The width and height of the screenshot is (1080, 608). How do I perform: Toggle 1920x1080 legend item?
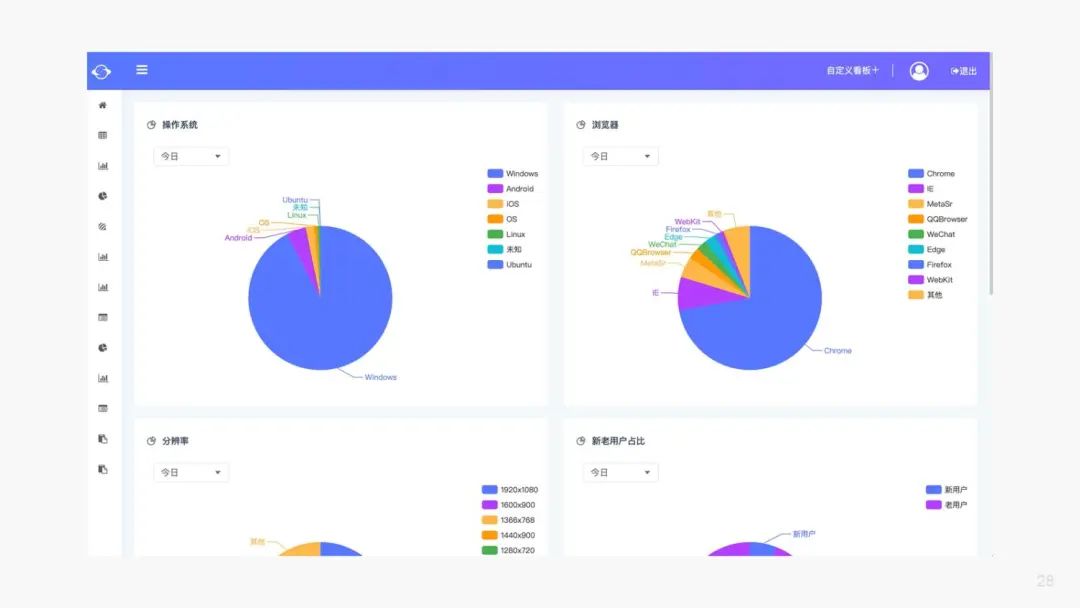coord(510,490)
